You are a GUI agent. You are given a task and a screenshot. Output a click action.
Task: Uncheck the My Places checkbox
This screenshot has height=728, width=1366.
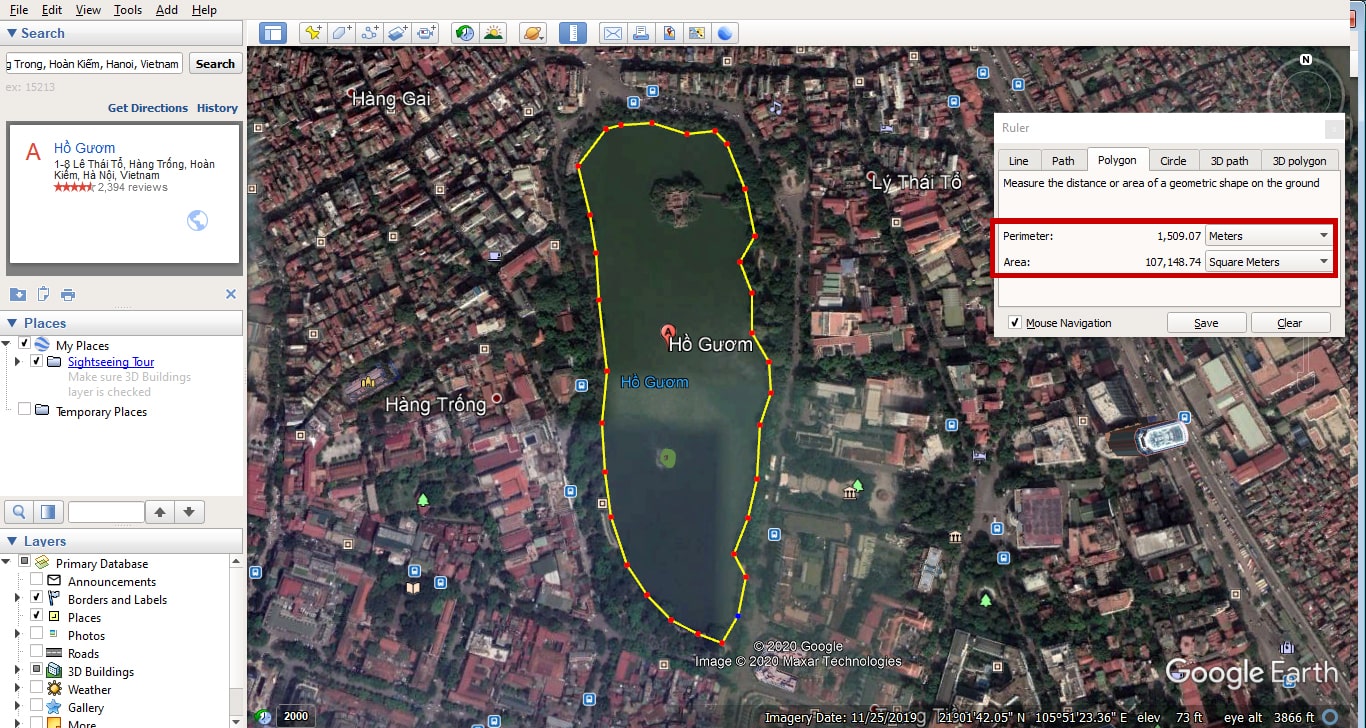point(24,343)
